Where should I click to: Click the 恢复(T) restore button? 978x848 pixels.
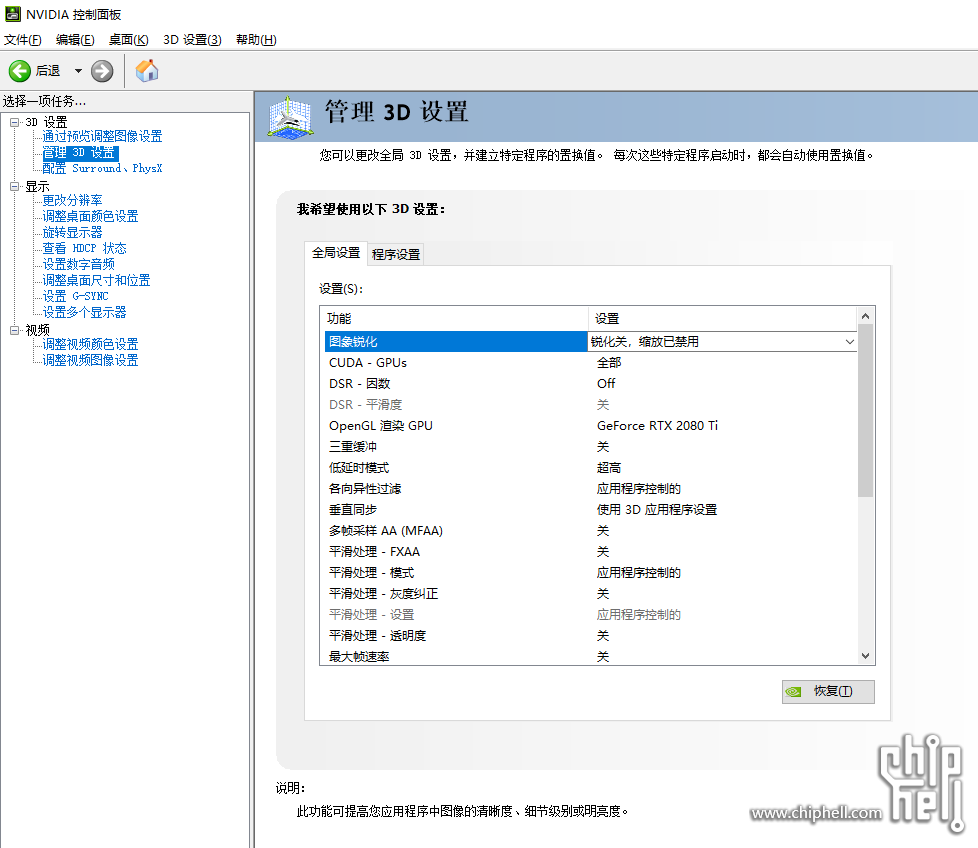click(x=828, y=691)
